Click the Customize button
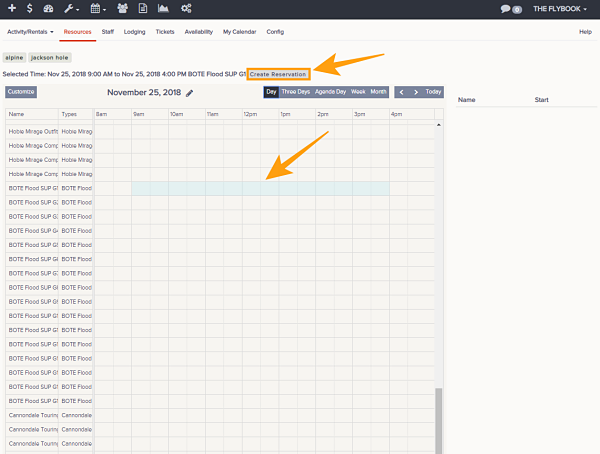The image size is (600, 454). tap(21, 92)
